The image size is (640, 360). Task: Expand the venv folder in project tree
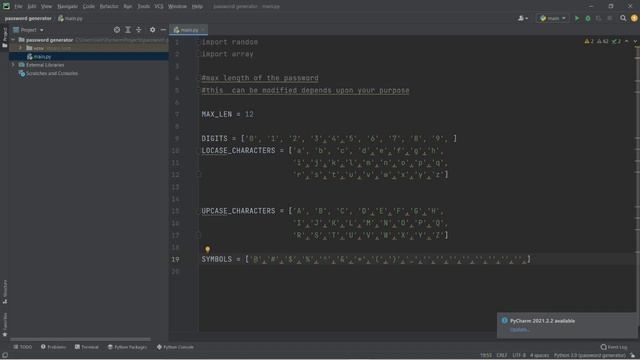(x=20, y=48)
